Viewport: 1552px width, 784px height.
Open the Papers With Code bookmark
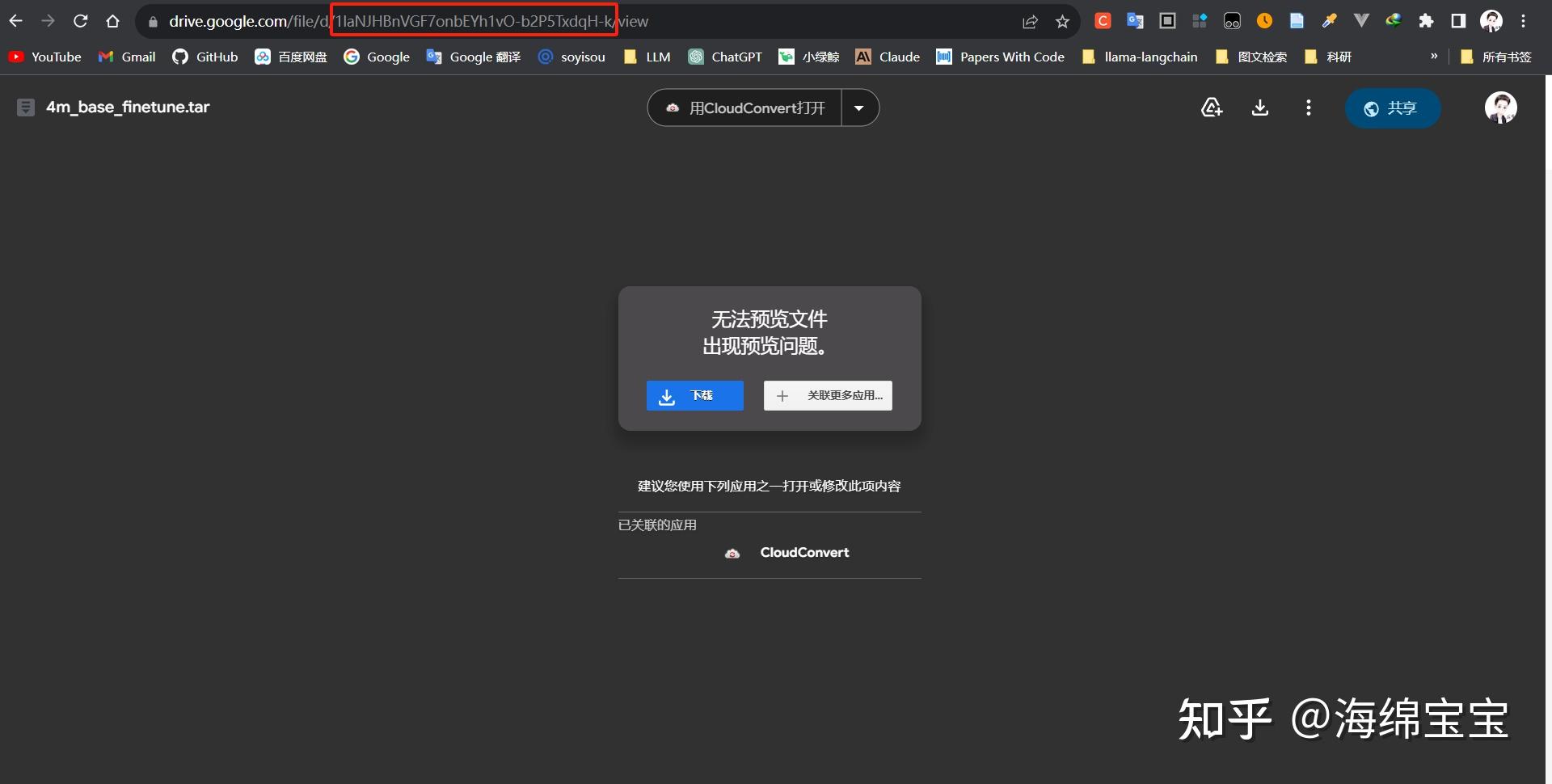[x=999, y=57]
